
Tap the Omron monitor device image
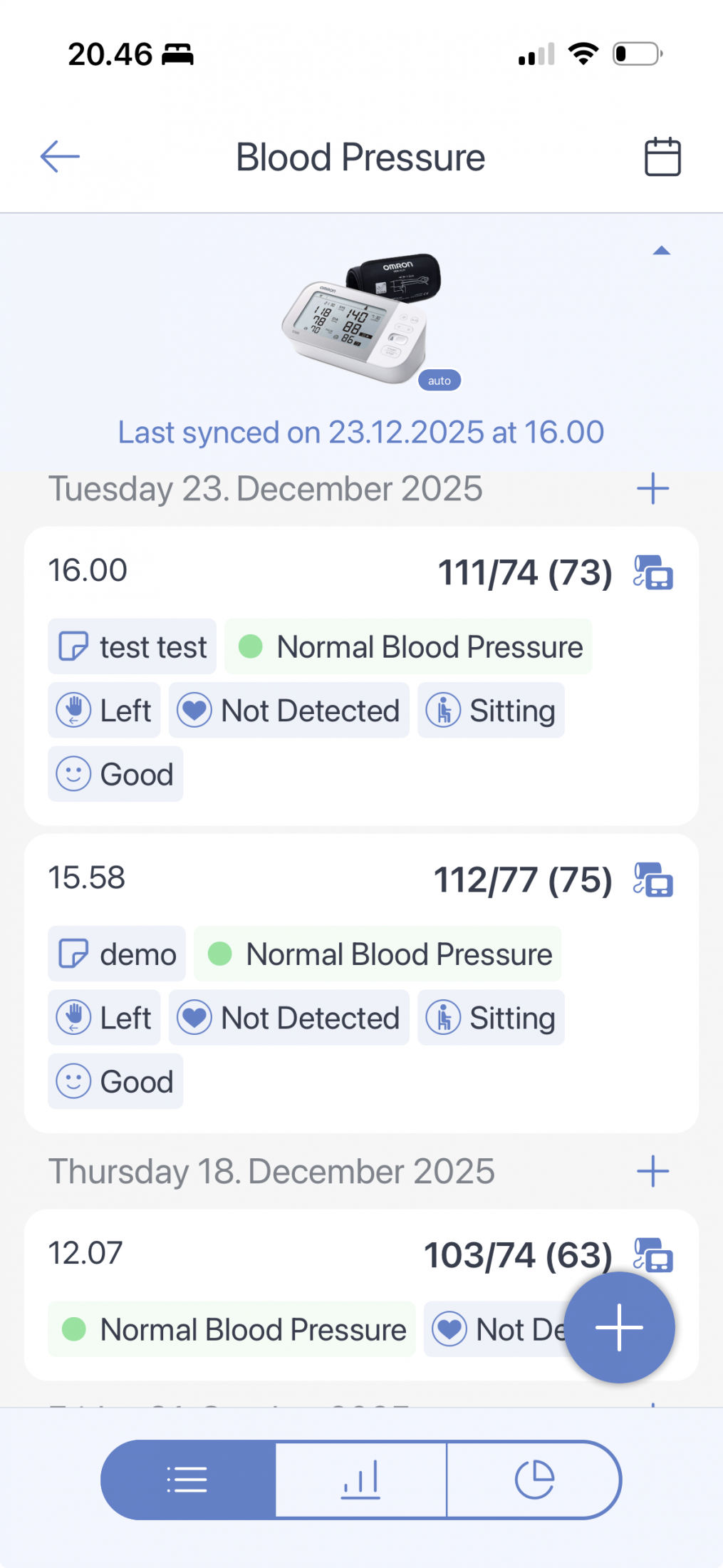coord(363,319)
